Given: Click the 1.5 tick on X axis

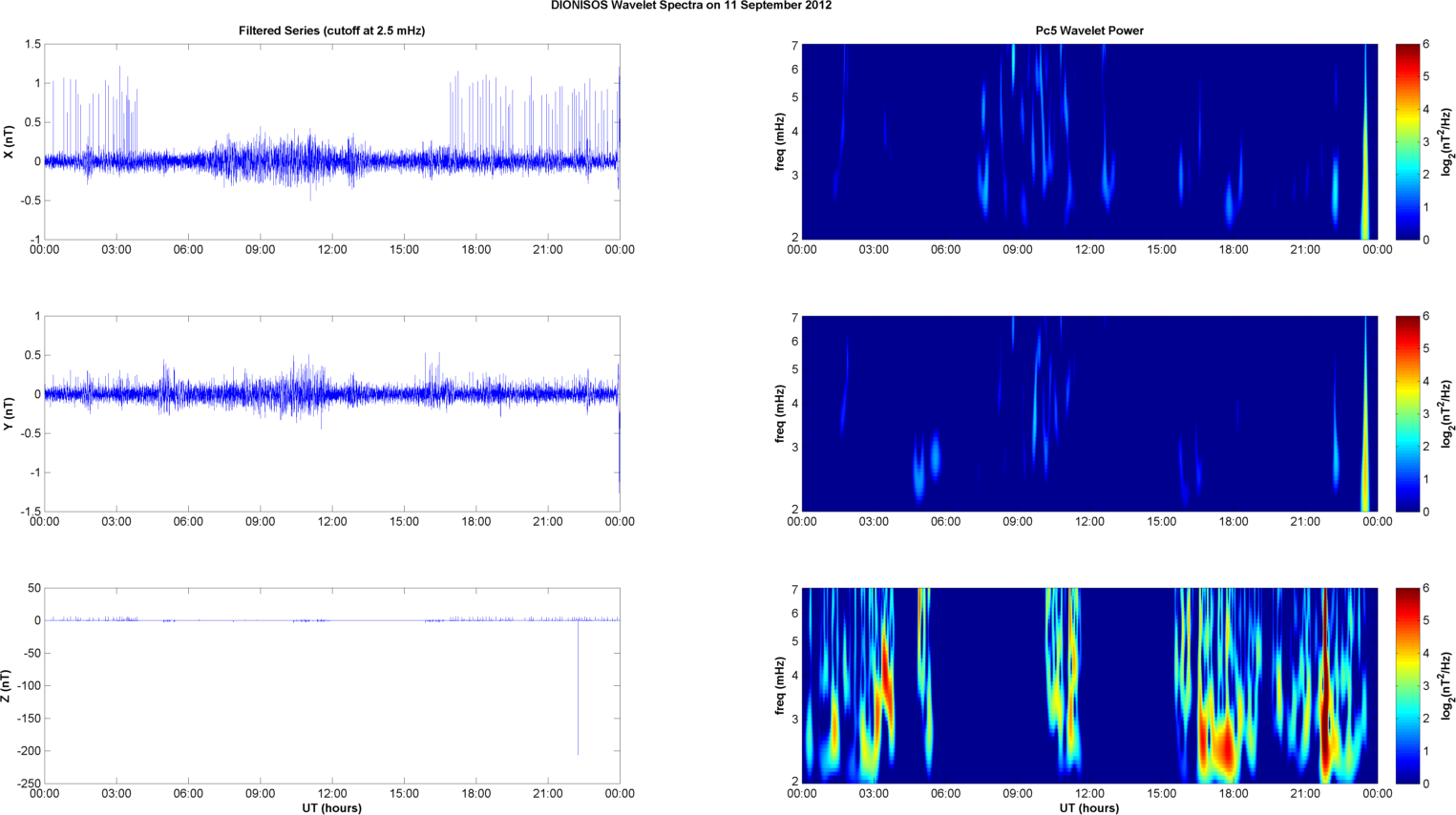Looking at the screenshot, I should pos(32,44).
